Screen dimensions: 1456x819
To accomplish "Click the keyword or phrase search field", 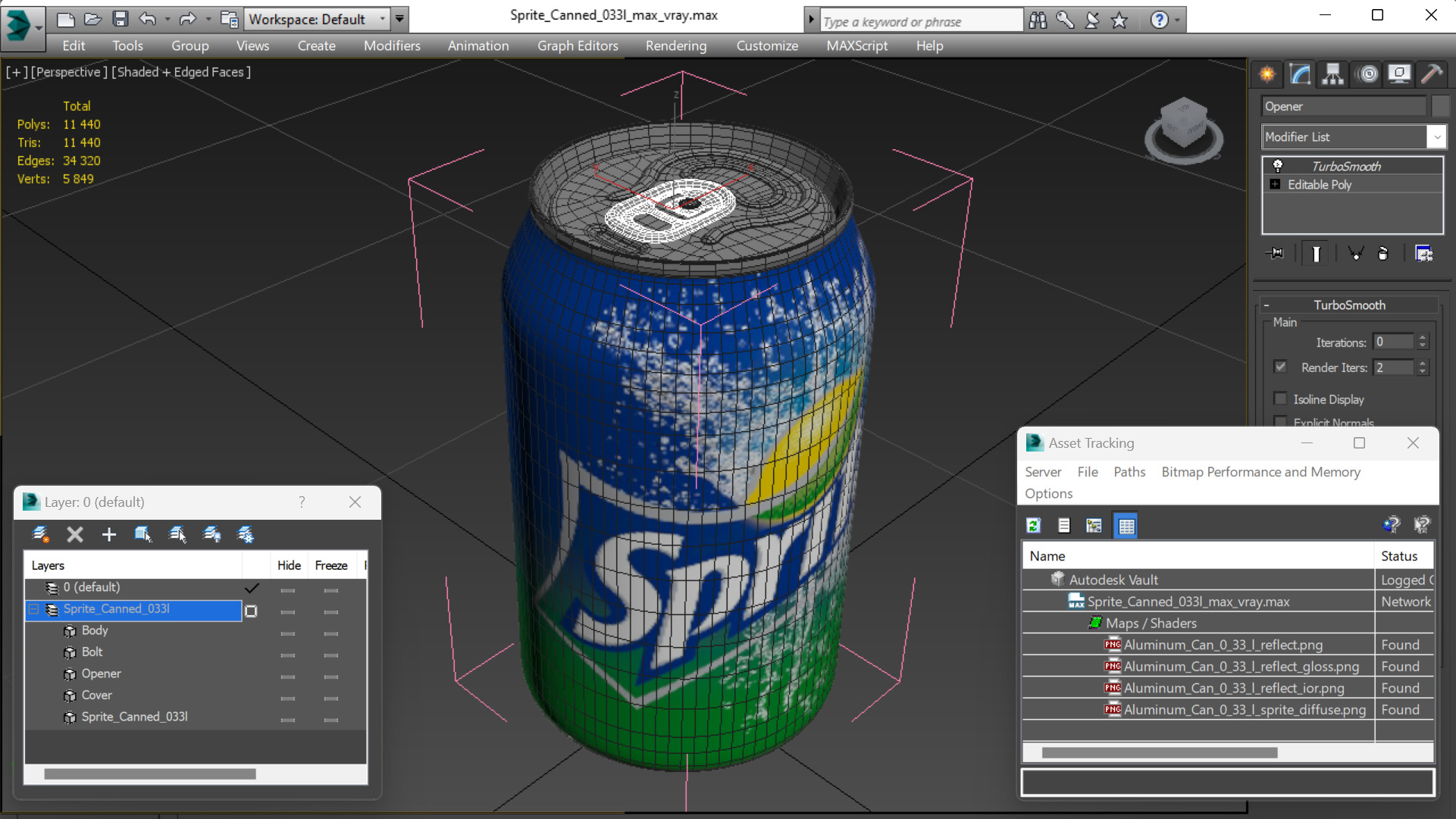I will tap(920, 21).
